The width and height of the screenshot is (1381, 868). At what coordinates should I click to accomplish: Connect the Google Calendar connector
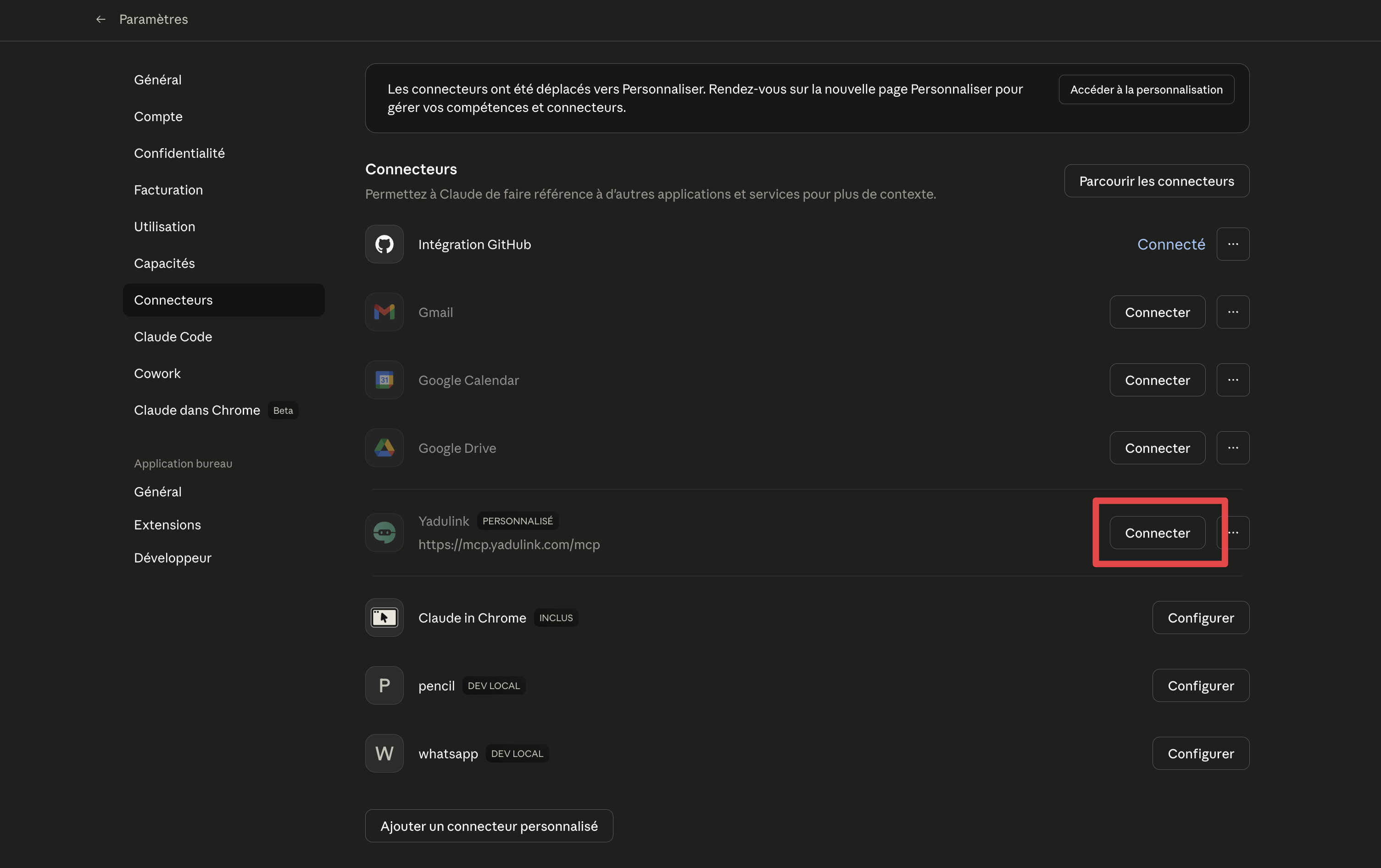[1157, 380]
